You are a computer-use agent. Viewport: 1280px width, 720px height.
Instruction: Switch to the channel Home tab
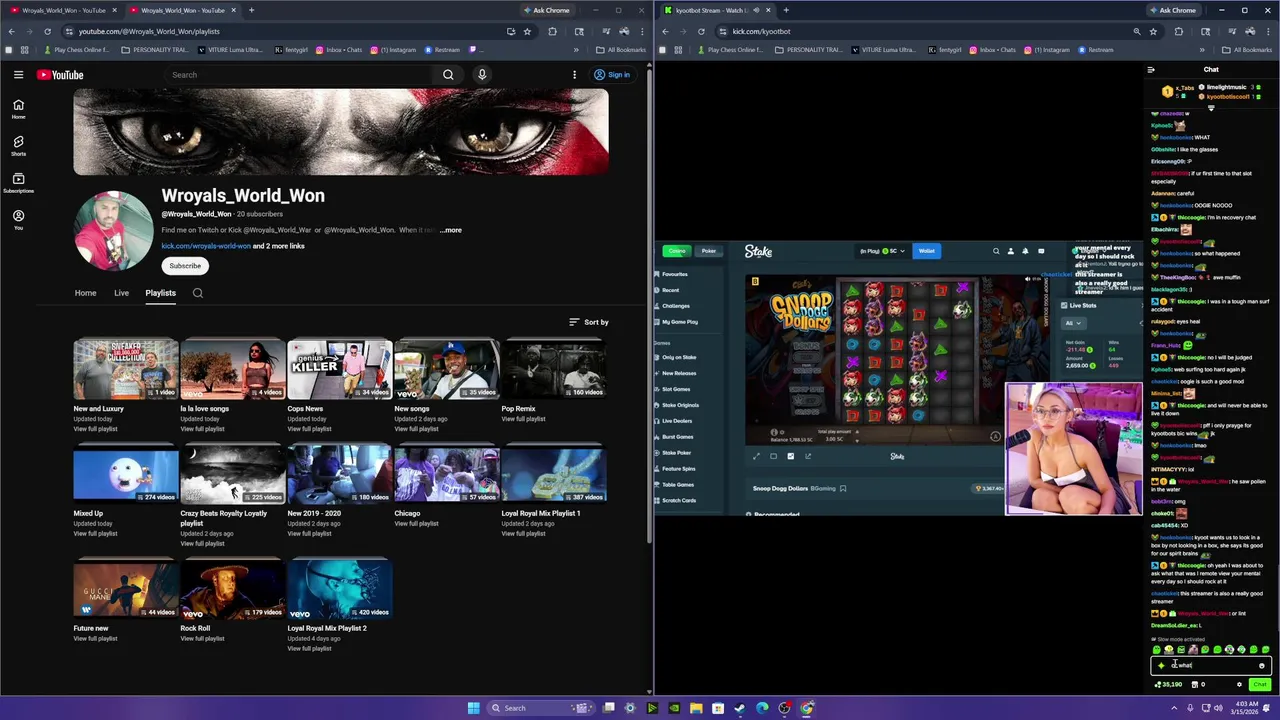[85, 293]
